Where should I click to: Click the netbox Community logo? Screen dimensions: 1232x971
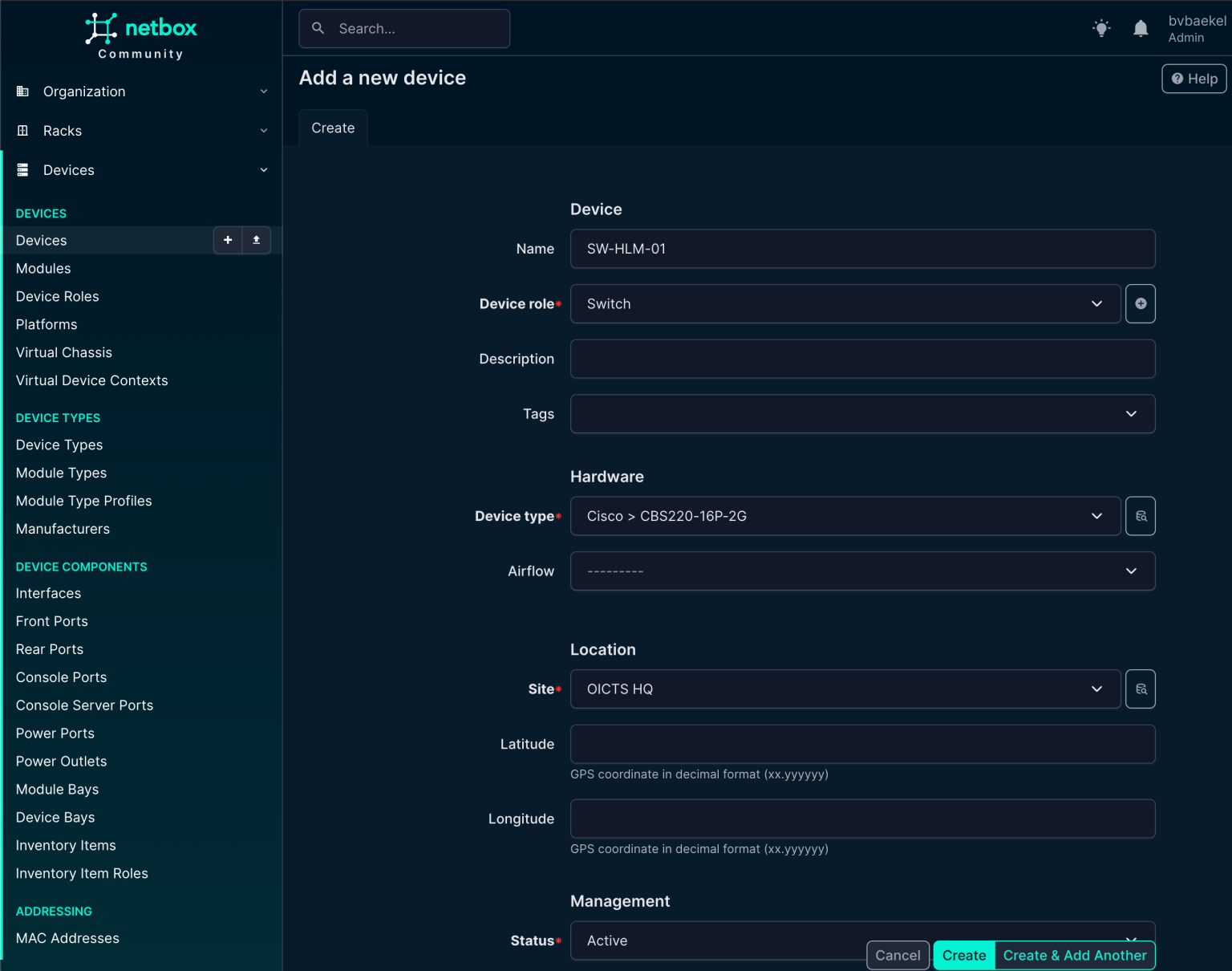click(x=141, y=35)
